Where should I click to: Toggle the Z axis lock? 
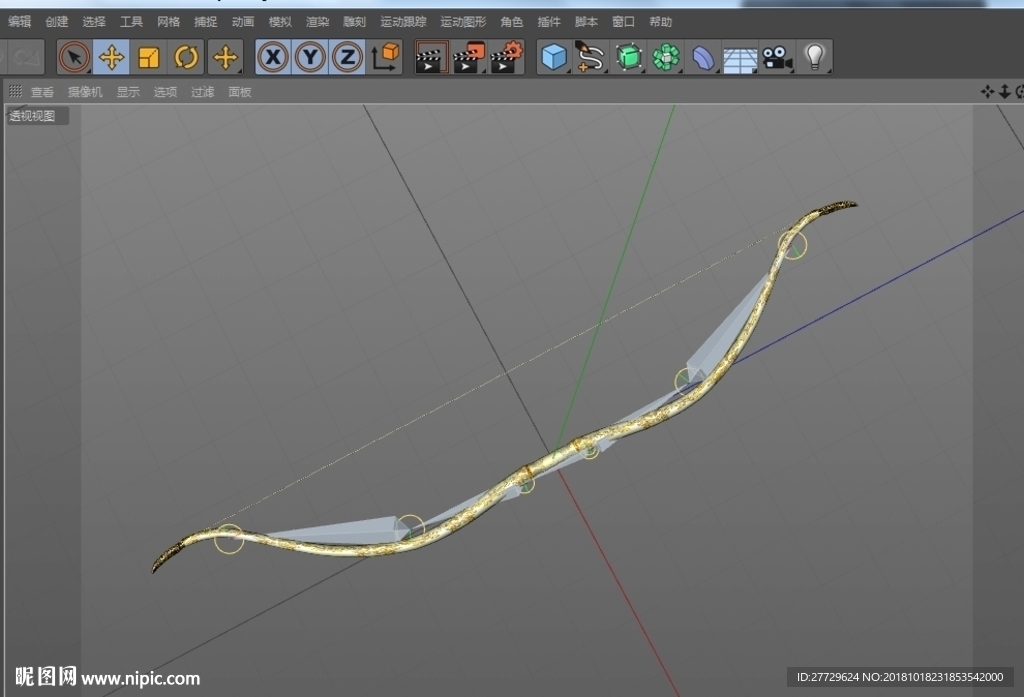tap(347, 57)
